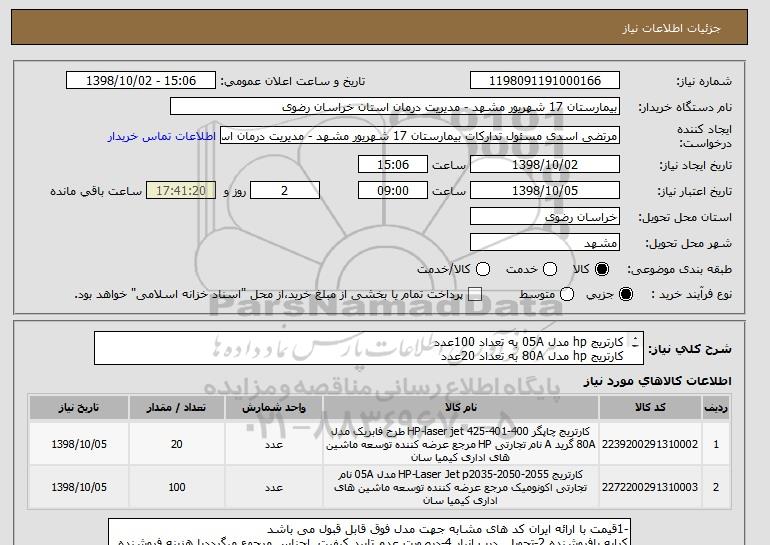Click the اطلاعات کالاهای مورد نیاز heading
The width and height of the screenshot is (770, 545).
click(x=657, y=381)
